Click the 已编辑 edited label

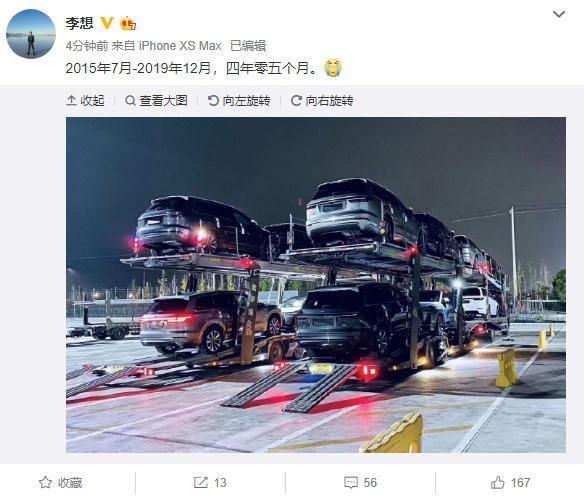coord(248,46)
